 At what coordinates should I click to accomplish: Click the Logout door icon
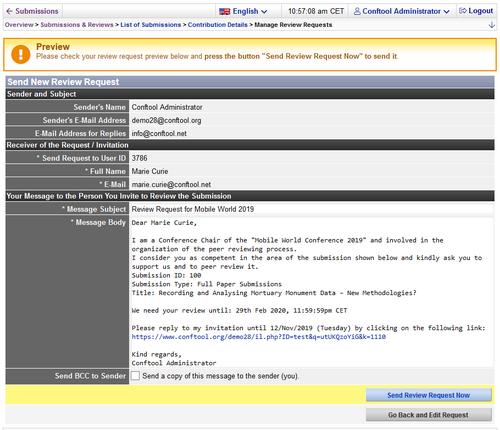pyautogui.click(x=463, y=11)
